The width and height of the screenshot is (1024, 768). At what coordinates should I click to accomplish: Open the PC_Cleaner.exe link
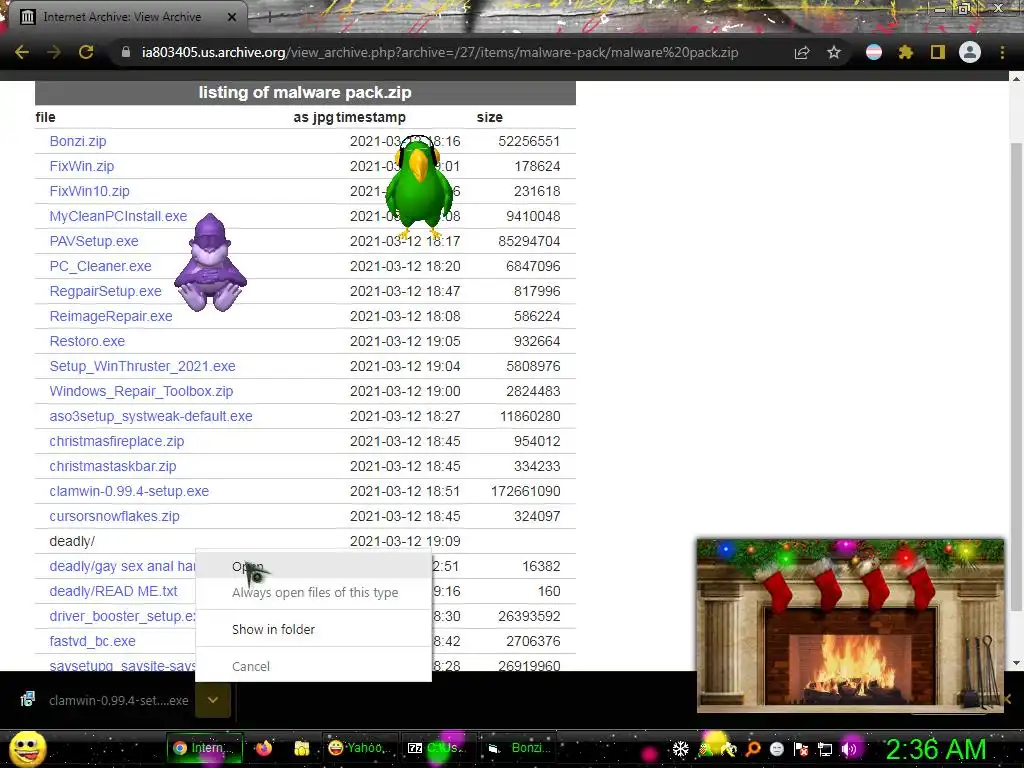pyautogui.click(x=101, y=266)
